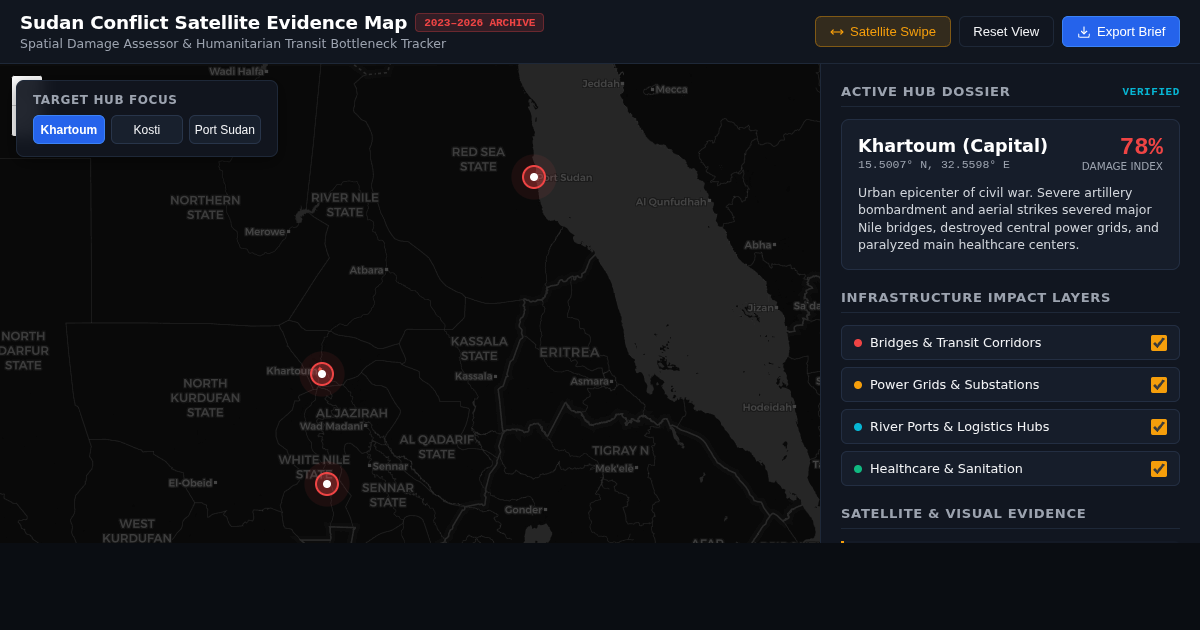1200x630 pixels.
Task: Uncheck Bridges & Transit Corridors layer
Action: pos(1159,342)
